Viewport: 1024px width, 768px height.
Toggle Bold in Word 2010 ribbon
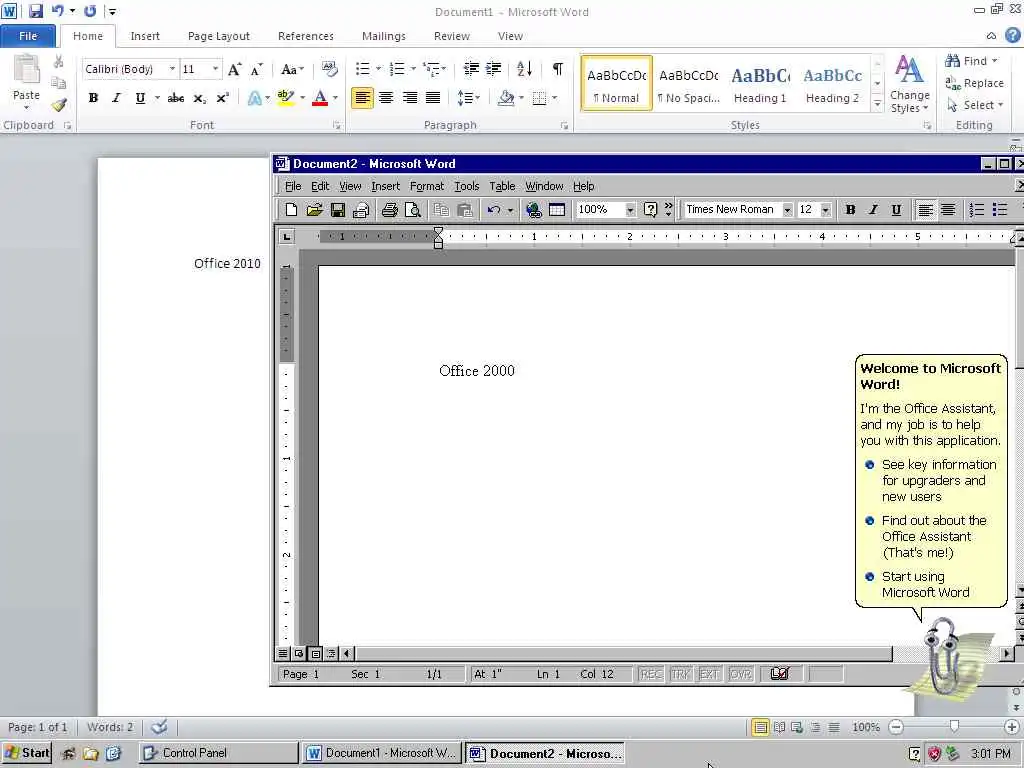point(93,98)
